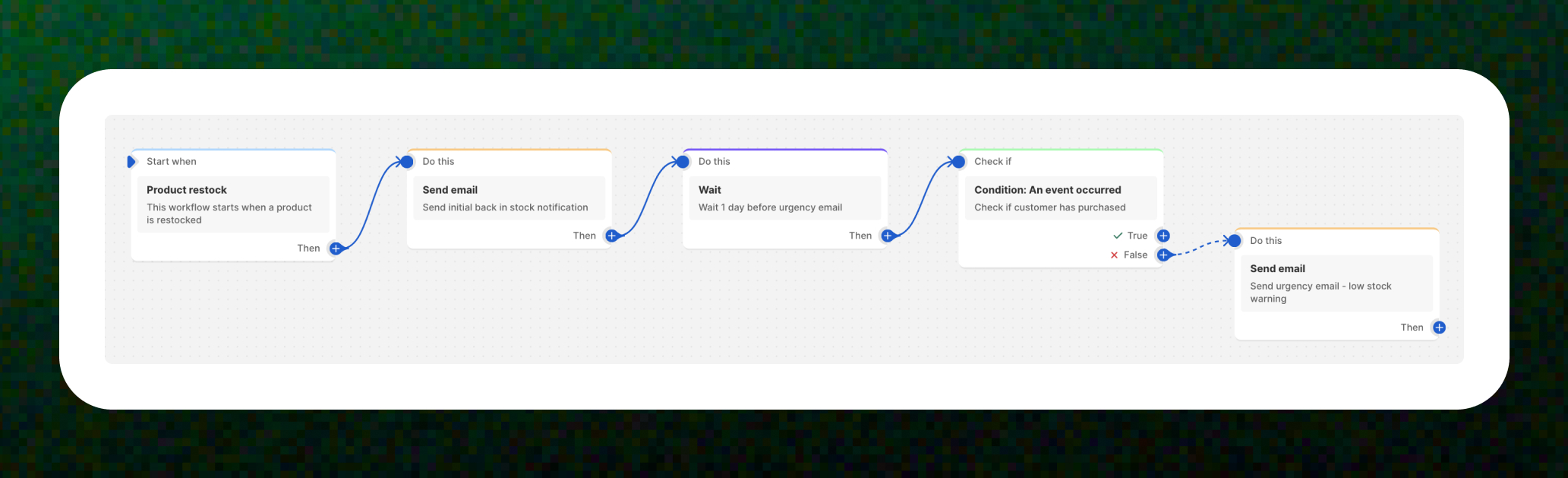Click the plus icon after Product restock's Then
This screenshot has height=478, width=1568.
coord(336,248)
